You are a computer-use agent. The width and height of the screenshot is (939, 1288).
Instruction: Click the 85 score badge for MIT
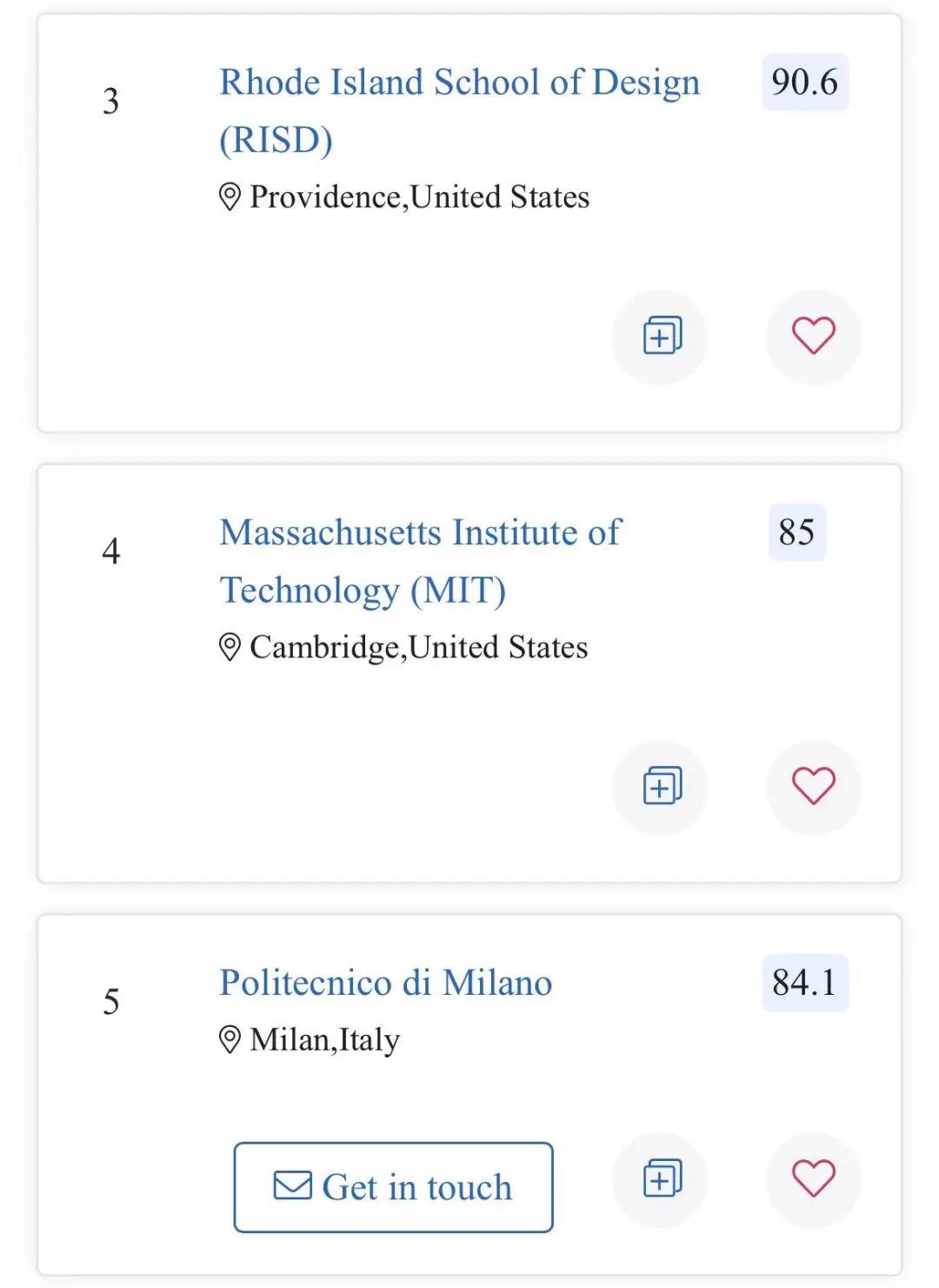click(x=797, y=532)
